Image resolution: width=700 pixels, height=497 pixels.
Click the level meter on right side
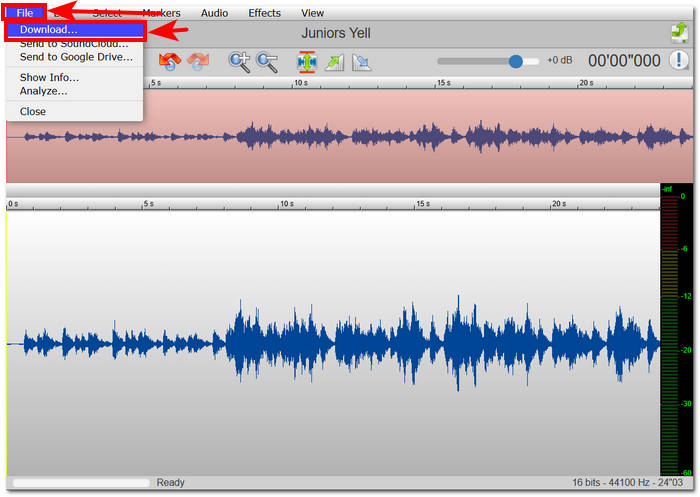coord(677,330)
